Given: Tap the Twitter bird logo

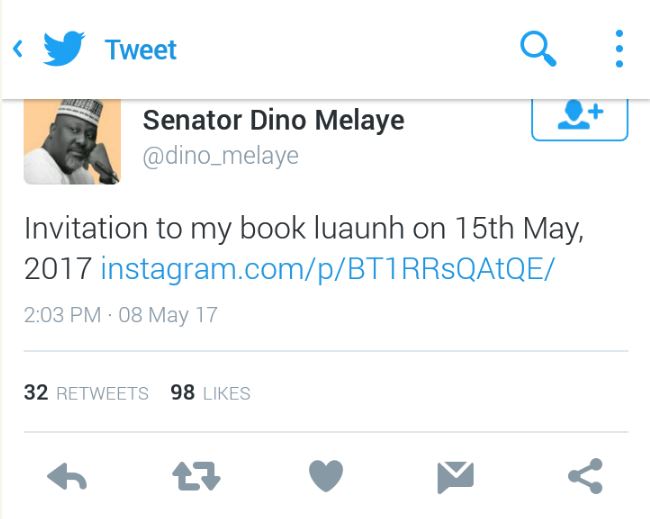Looking at the screenshot, I should 63,48.
